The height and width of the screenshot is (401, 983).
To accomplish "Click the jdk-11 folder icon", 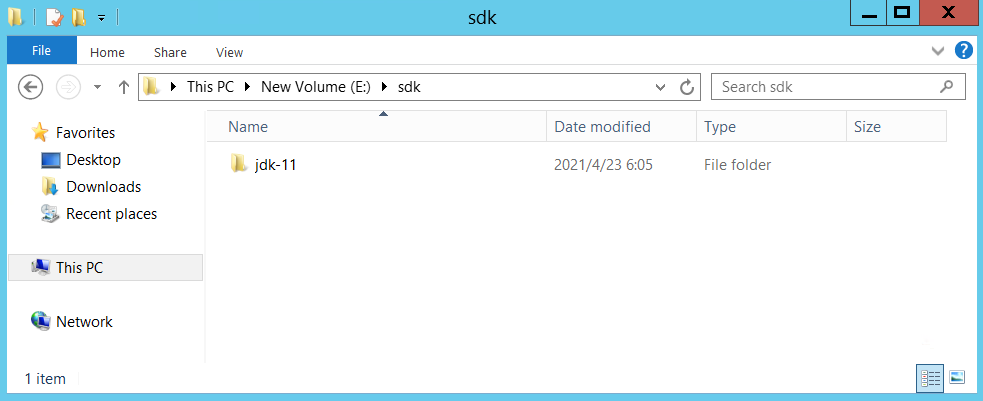I will pyautogui.click(x=239, y=165).
